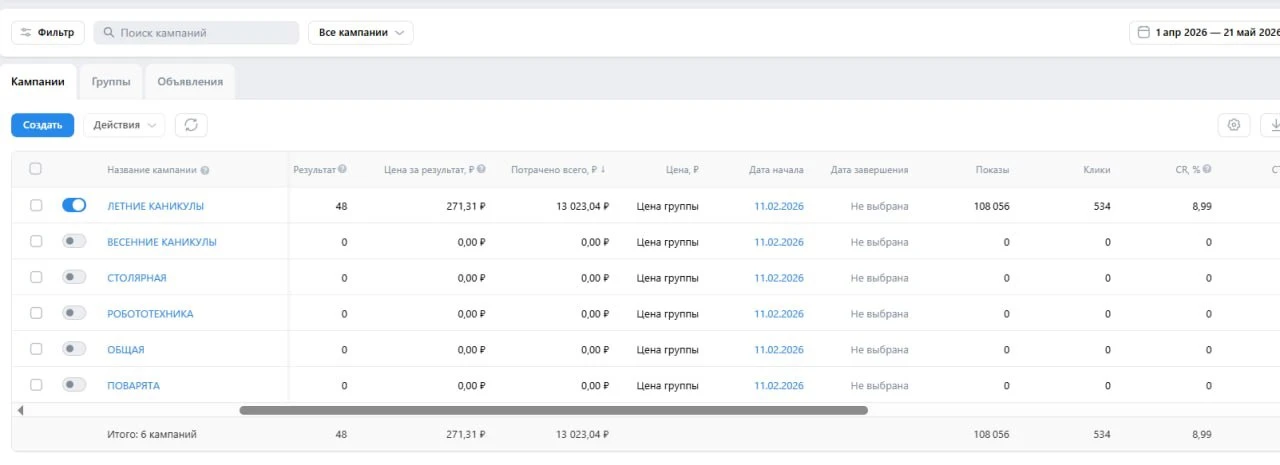
Task: Enable the ПОВАРЯТА campaign switch
Action: point(74,385)
